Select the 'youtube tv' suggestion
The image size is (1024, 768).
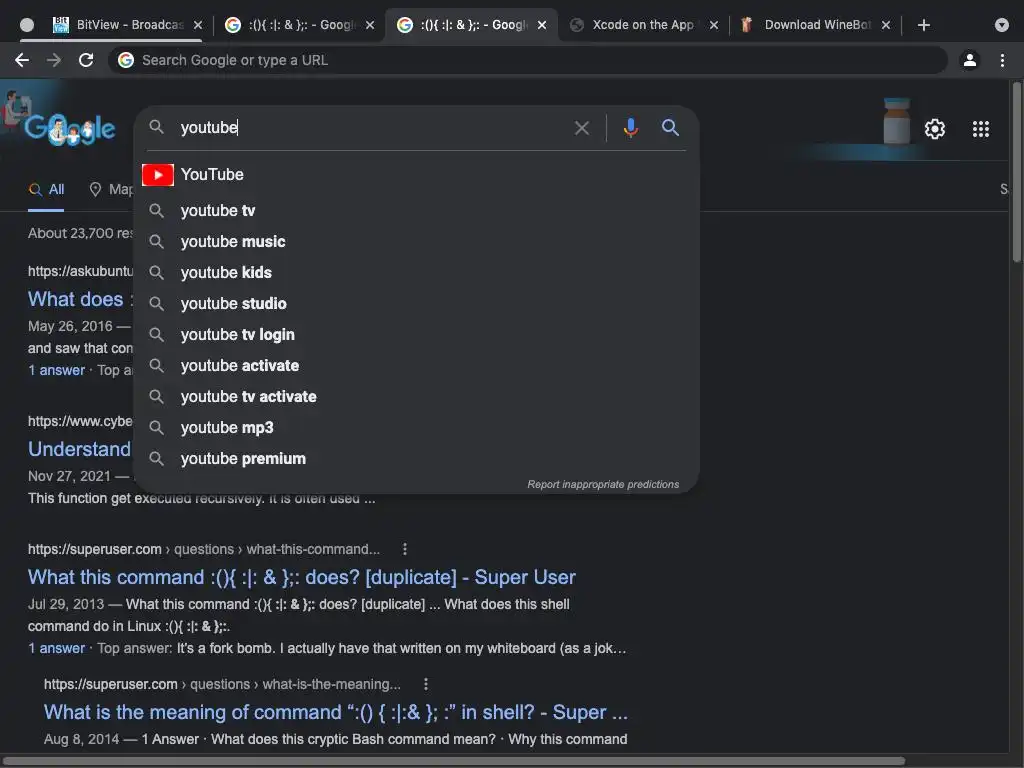coord(417,210)
